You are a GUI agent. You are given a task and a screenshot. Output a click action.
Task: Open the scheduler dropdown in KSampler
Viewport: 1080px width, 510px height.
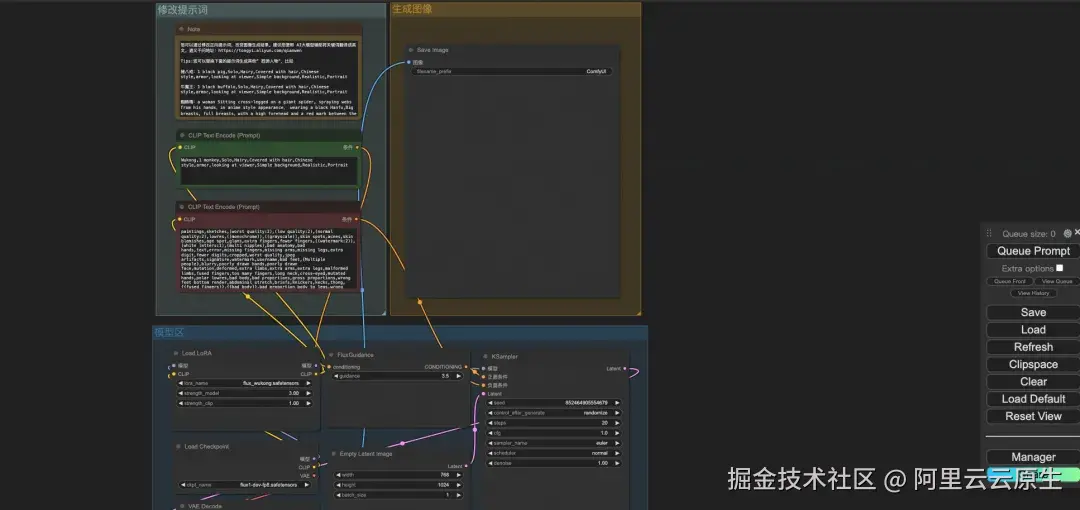(x=554, y=453)
